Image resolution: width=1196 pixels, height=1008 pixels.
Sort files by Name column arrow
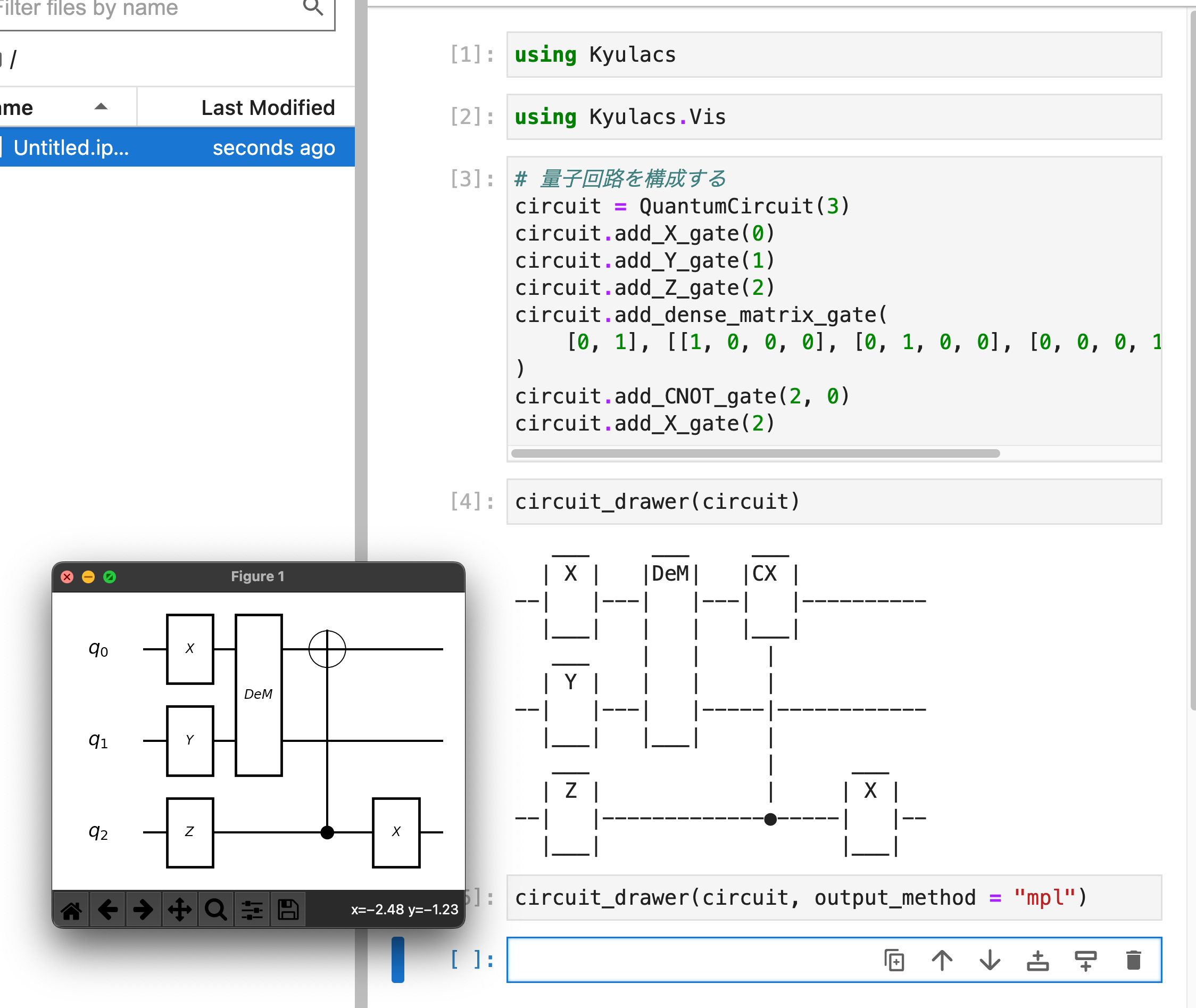pos(101,107)
